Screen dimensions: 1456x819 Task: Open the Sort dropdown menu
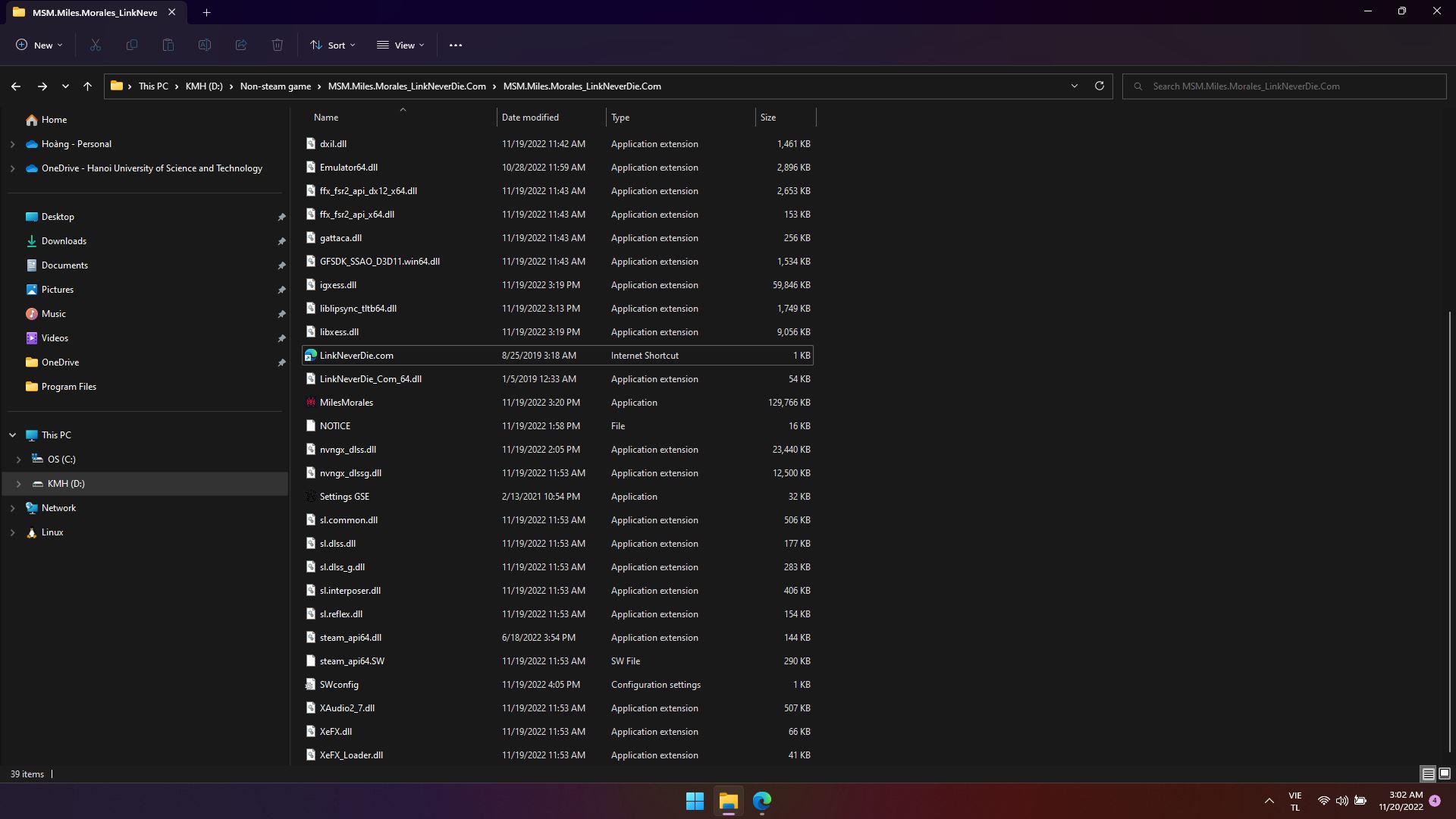[x=333, y=45]
